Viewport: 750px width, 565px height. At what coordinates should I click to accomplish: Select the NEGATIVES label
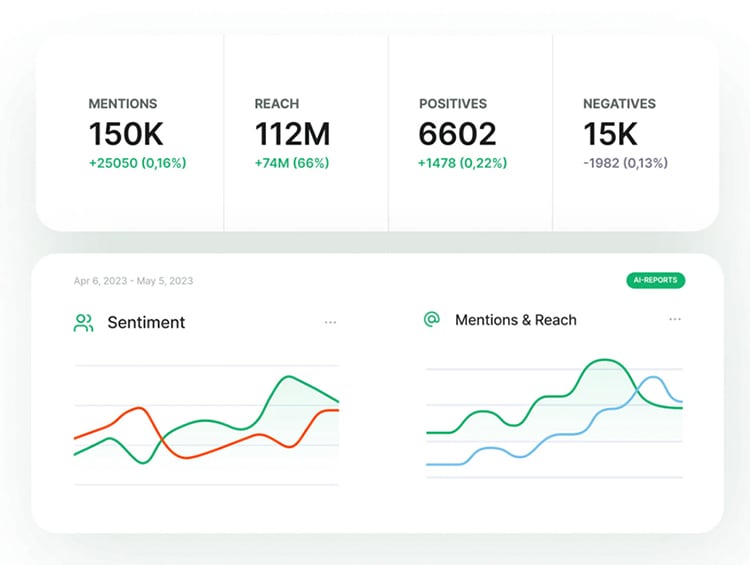pyautogui.click(x=619, y=104)
